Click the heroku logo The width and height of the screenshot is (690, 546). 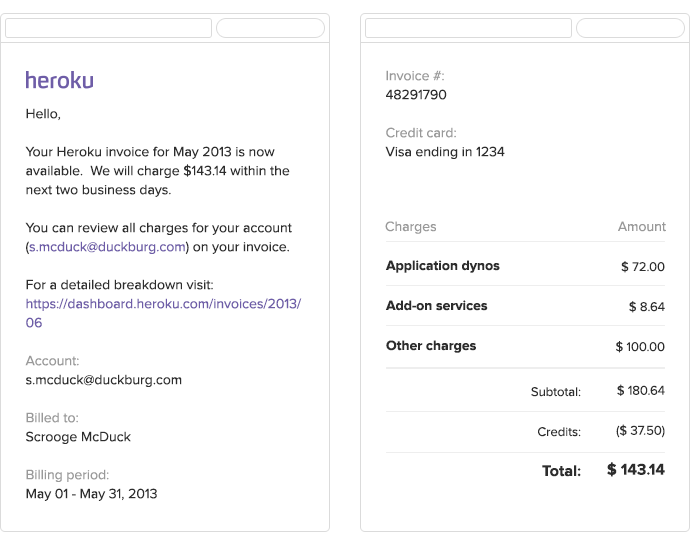pyautogui.click(x=59, y=80)
